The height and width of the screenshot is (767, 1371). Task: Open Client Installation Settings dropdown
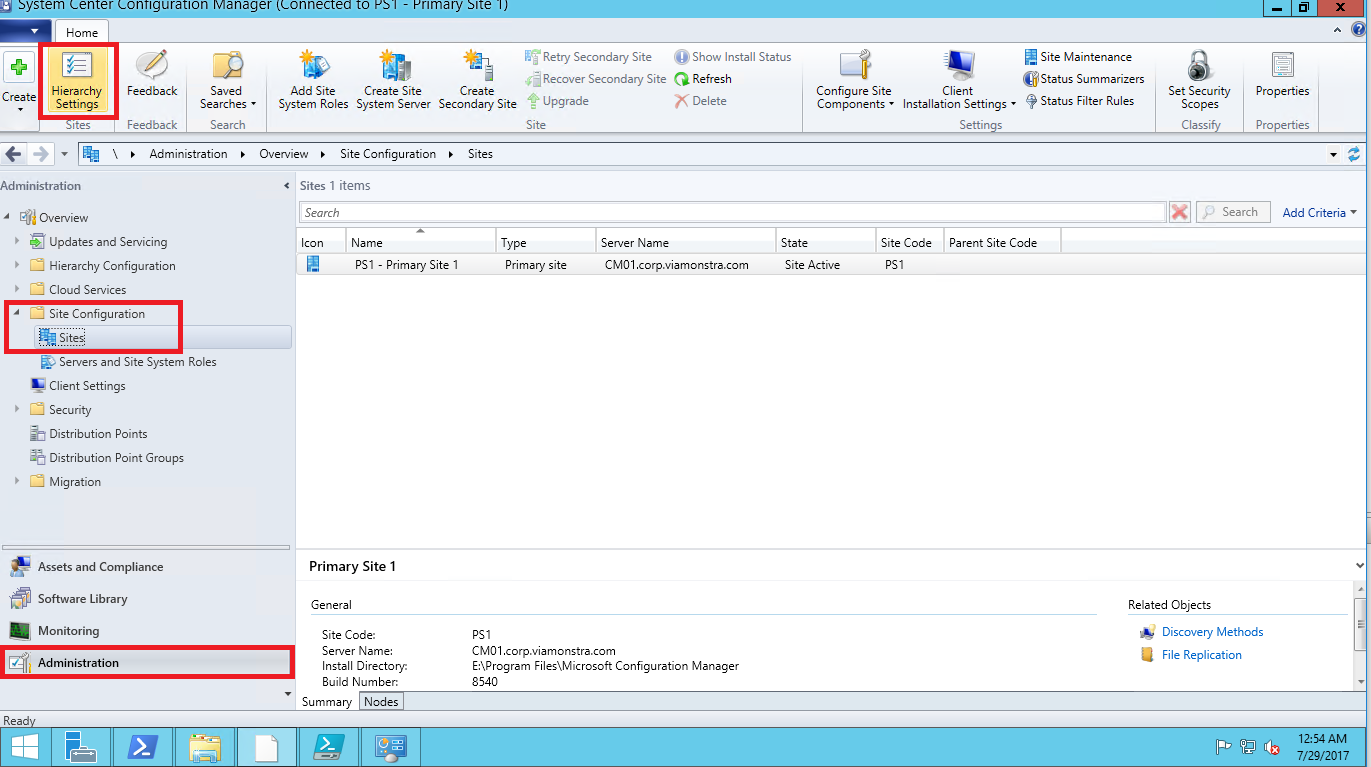pos(958,81)
